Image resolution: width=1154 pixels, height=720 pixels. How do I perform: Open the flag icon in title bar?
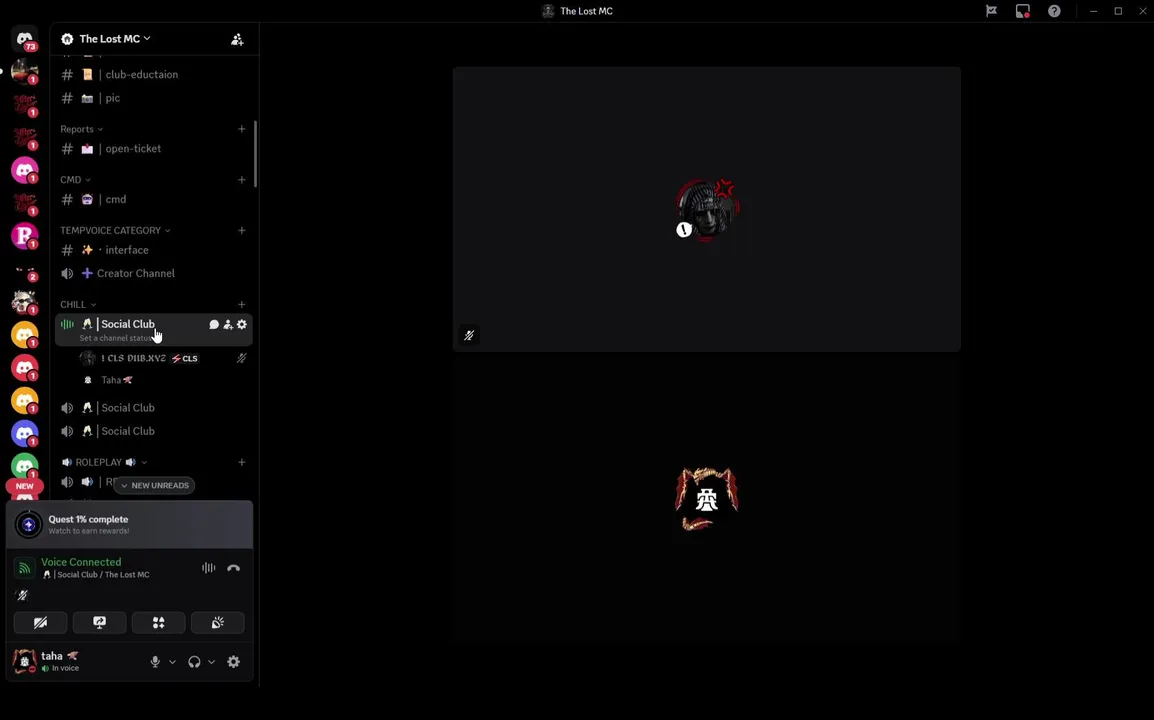click(x=991, y=11)
